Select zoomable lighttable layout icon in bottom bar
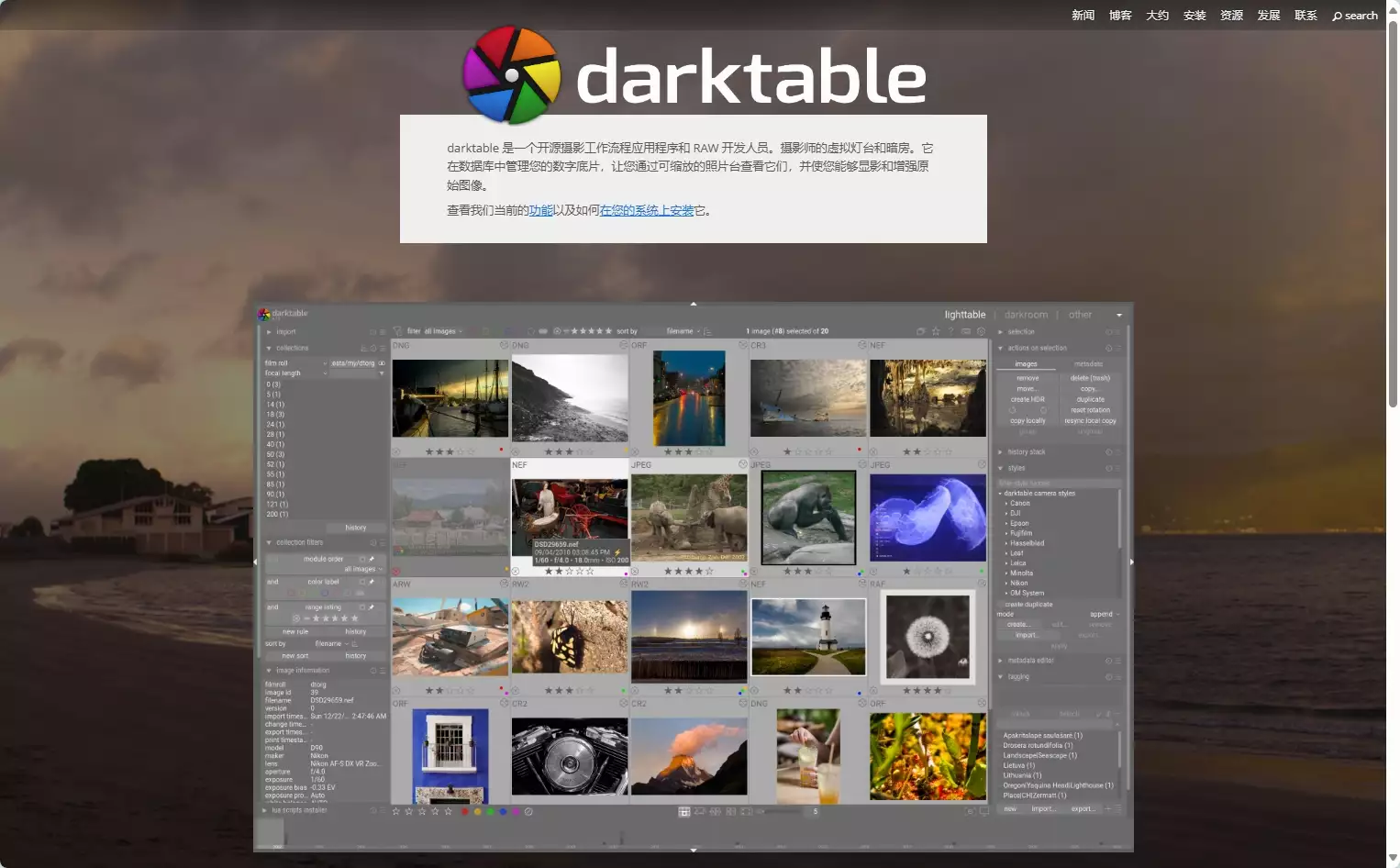Screen dimensions: 1400x868 700,811
